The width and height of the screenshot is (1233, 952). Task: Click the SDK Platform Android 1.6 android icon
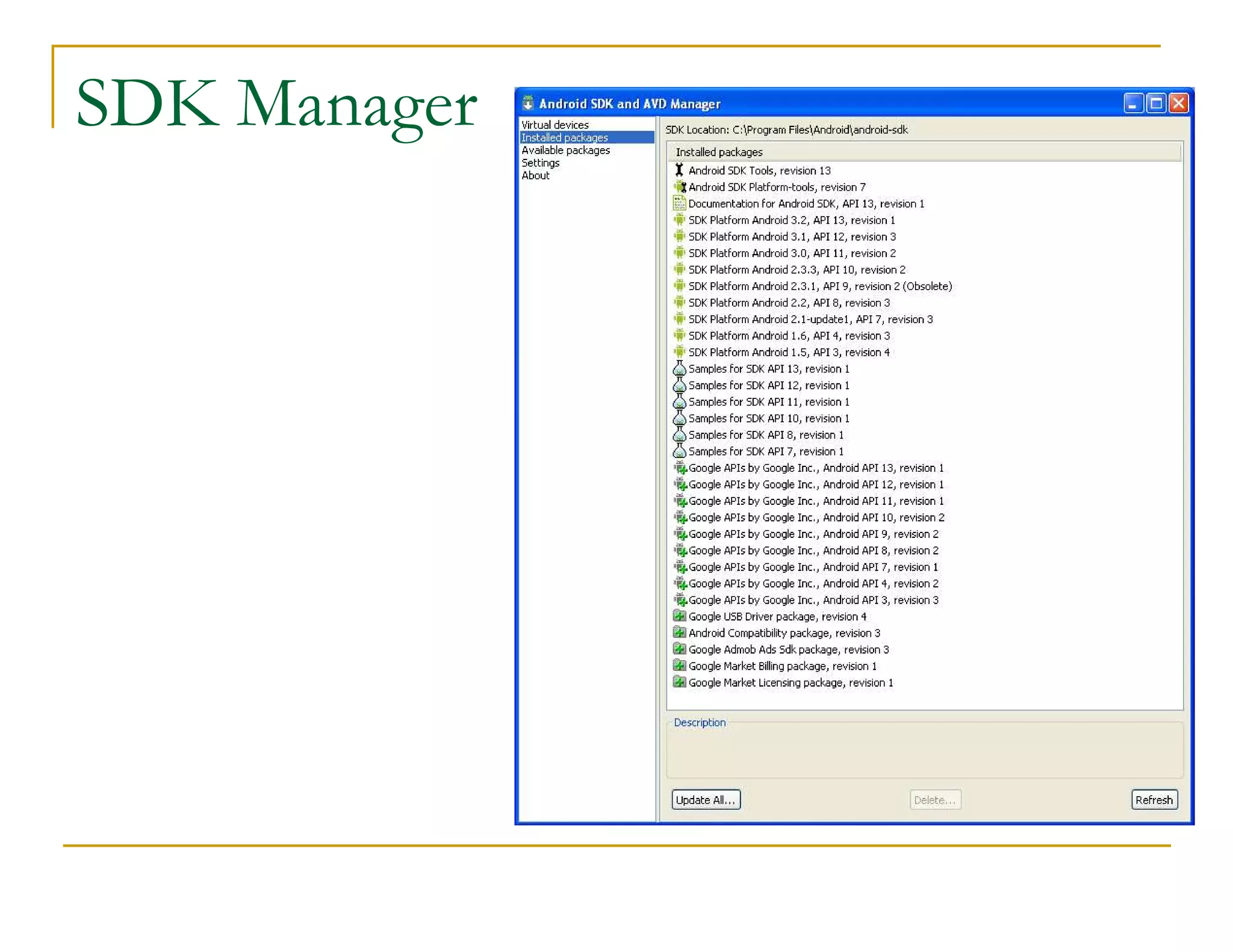coord(679,336)
